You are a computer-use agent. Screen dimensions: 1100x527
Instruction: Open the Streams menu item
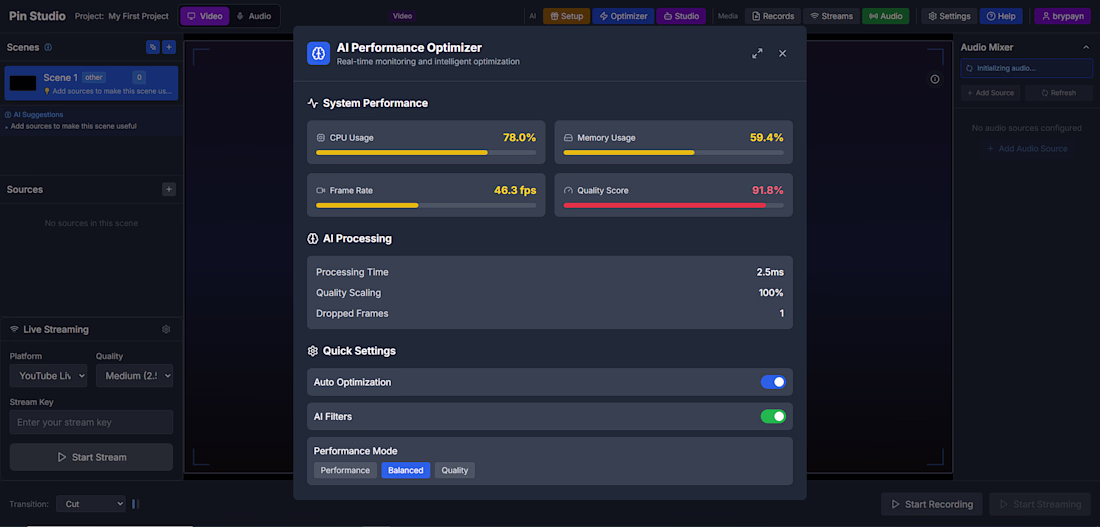pos(831,16)
